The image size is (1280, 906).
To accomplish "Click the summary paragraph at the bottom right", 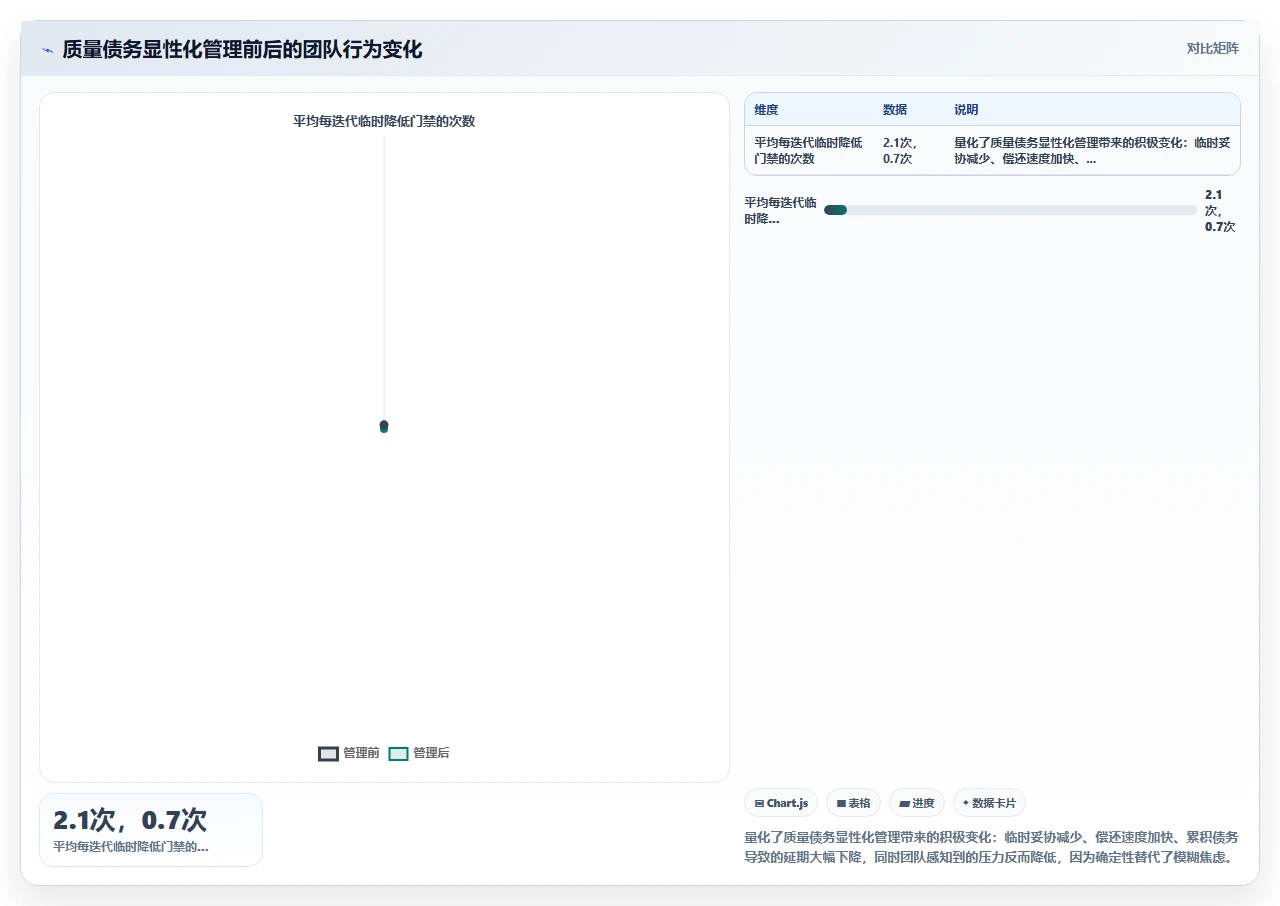I will tap(992, 847).
